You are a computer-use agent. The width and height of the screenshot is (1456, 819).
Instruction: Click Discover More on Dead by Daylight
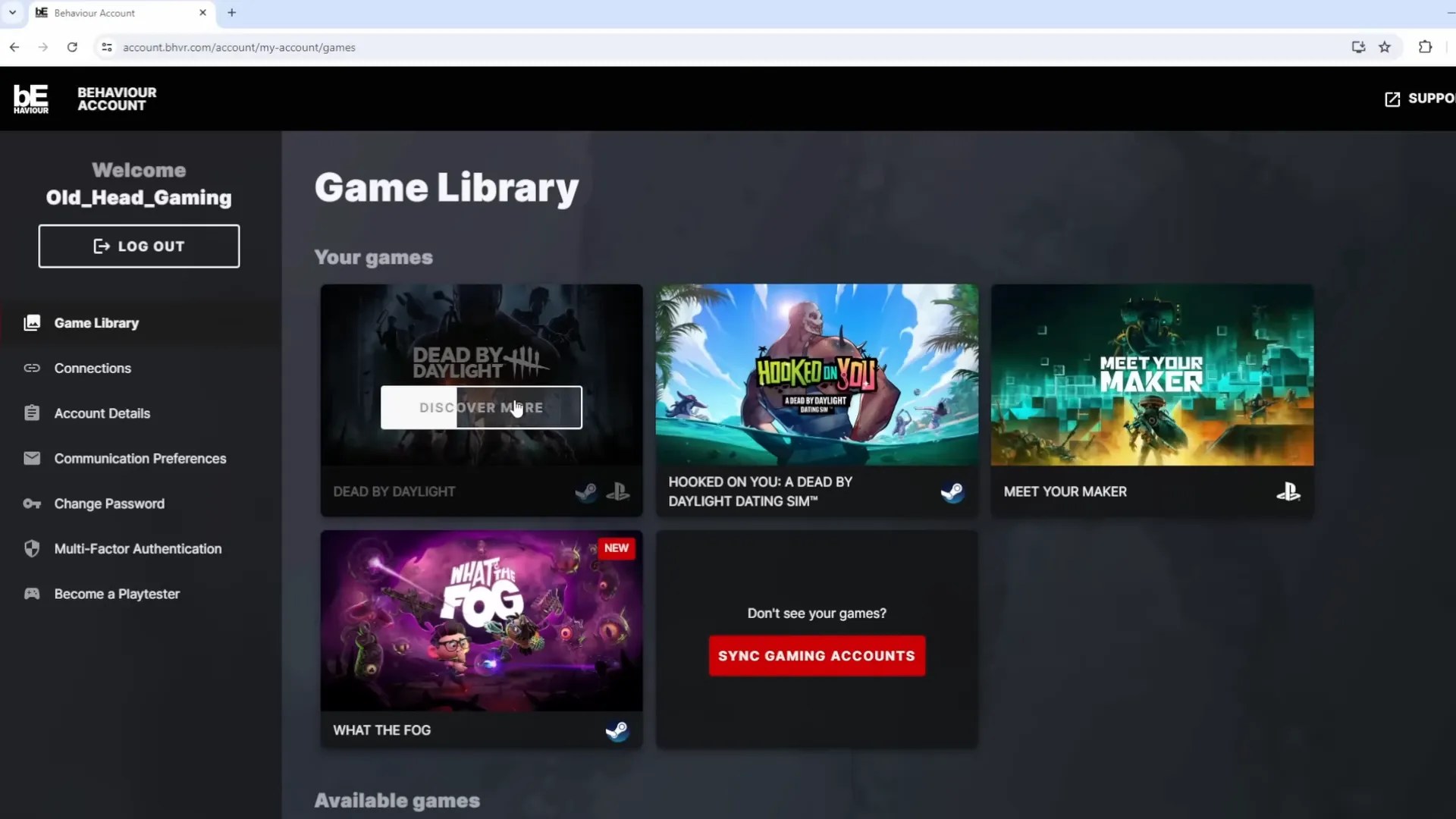point(481,408)
